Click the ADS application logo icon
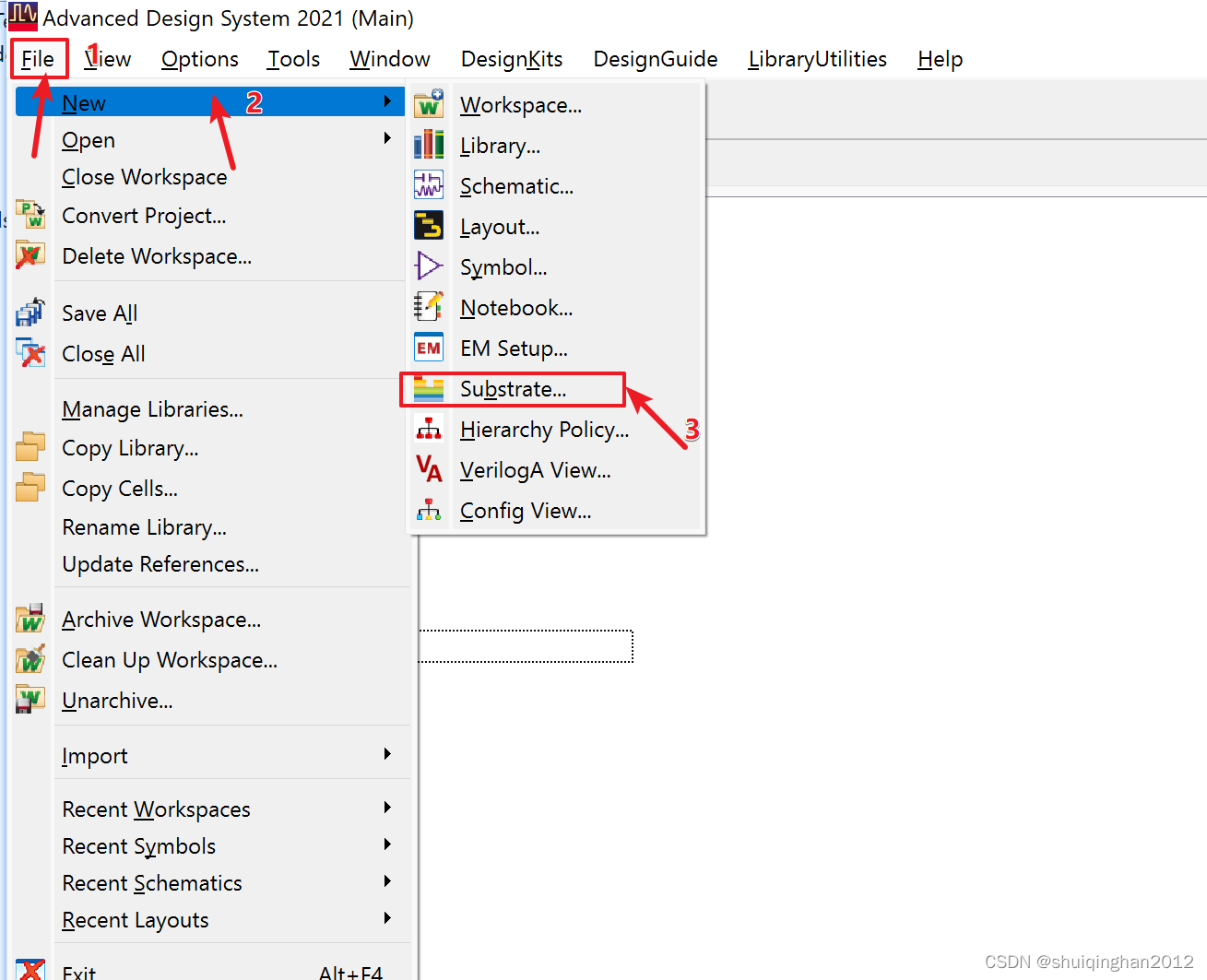This screenshot has height=980, width=1207. coord(23,17)
